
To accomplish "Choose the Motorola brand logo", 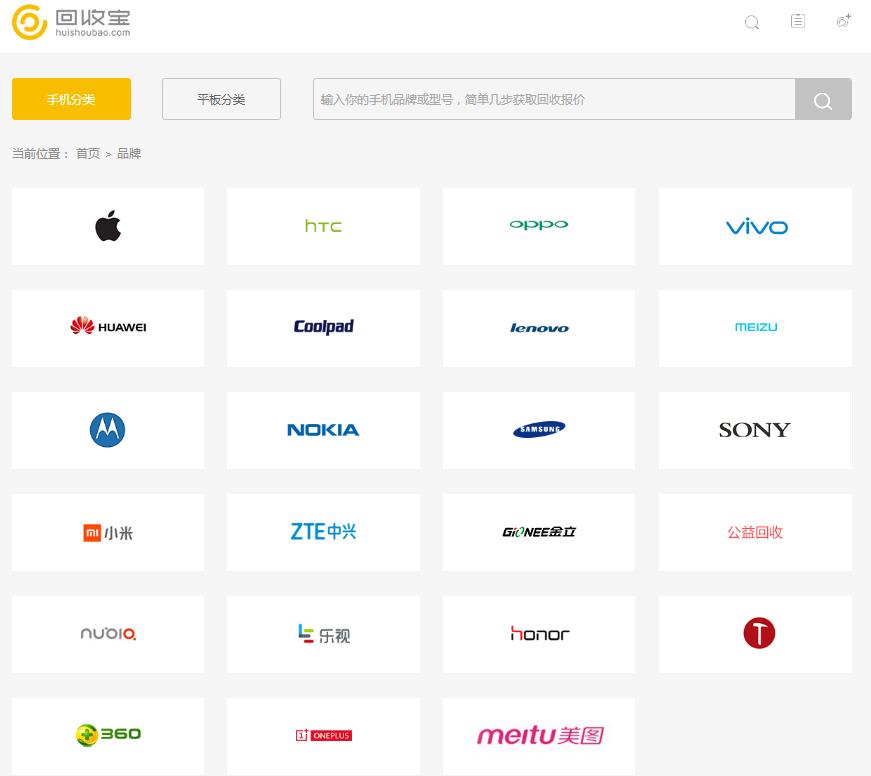I will [x=107, y=430].
